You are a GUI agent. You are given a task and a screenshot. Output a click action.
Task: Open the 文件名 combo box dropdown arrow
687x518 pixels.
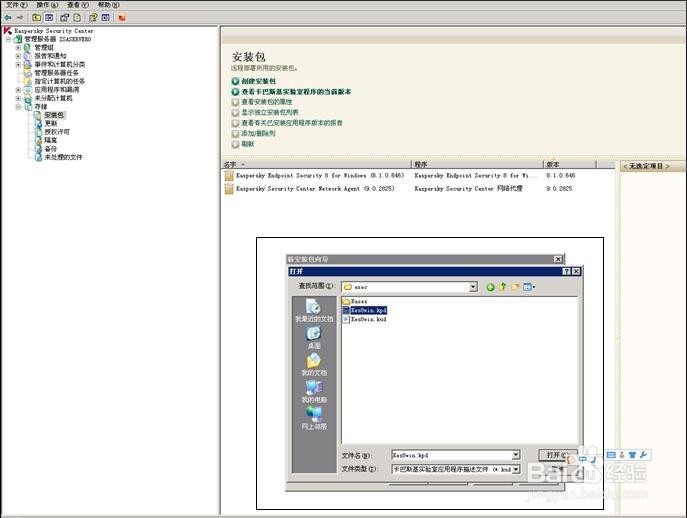(x=516, y=455)
